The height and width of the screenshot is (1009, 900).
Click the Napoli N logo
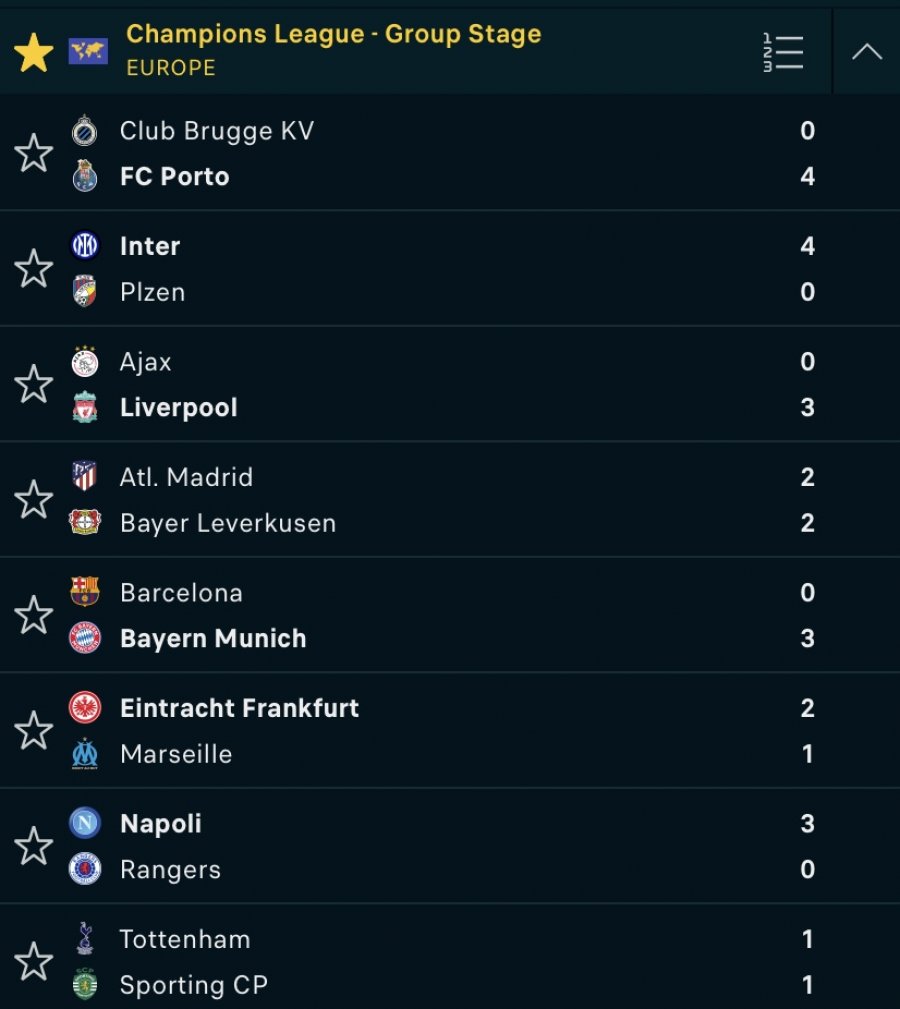coord(85,822)
